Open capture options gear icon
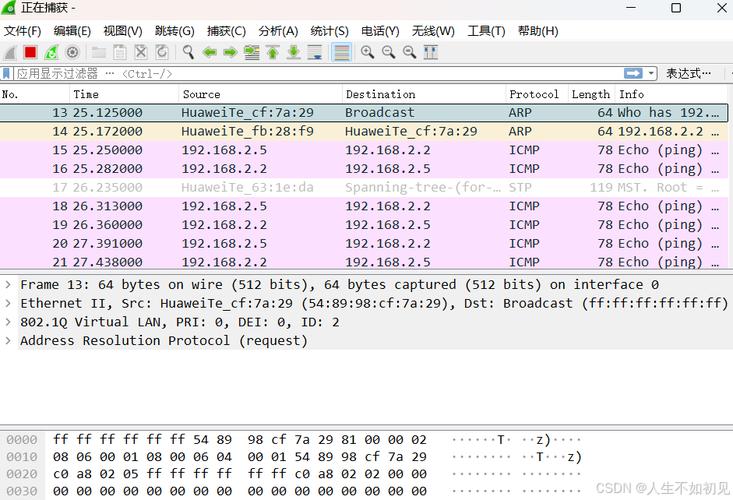This screenshot has height=500, width=733. click(72, 52)
